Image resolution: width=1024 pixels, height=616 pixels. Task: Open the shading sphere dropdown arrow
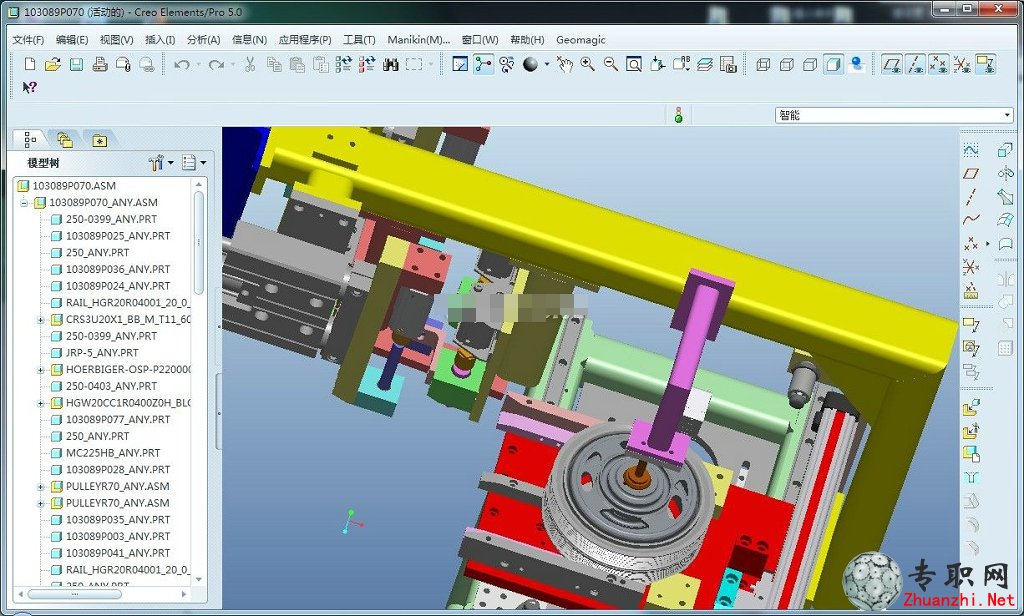point(547,64)
